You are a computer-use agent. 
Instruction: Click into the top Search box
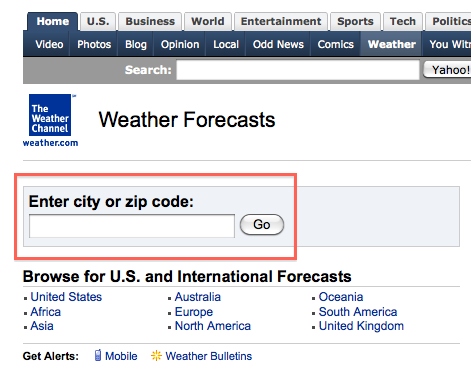(x=298, y=70)
